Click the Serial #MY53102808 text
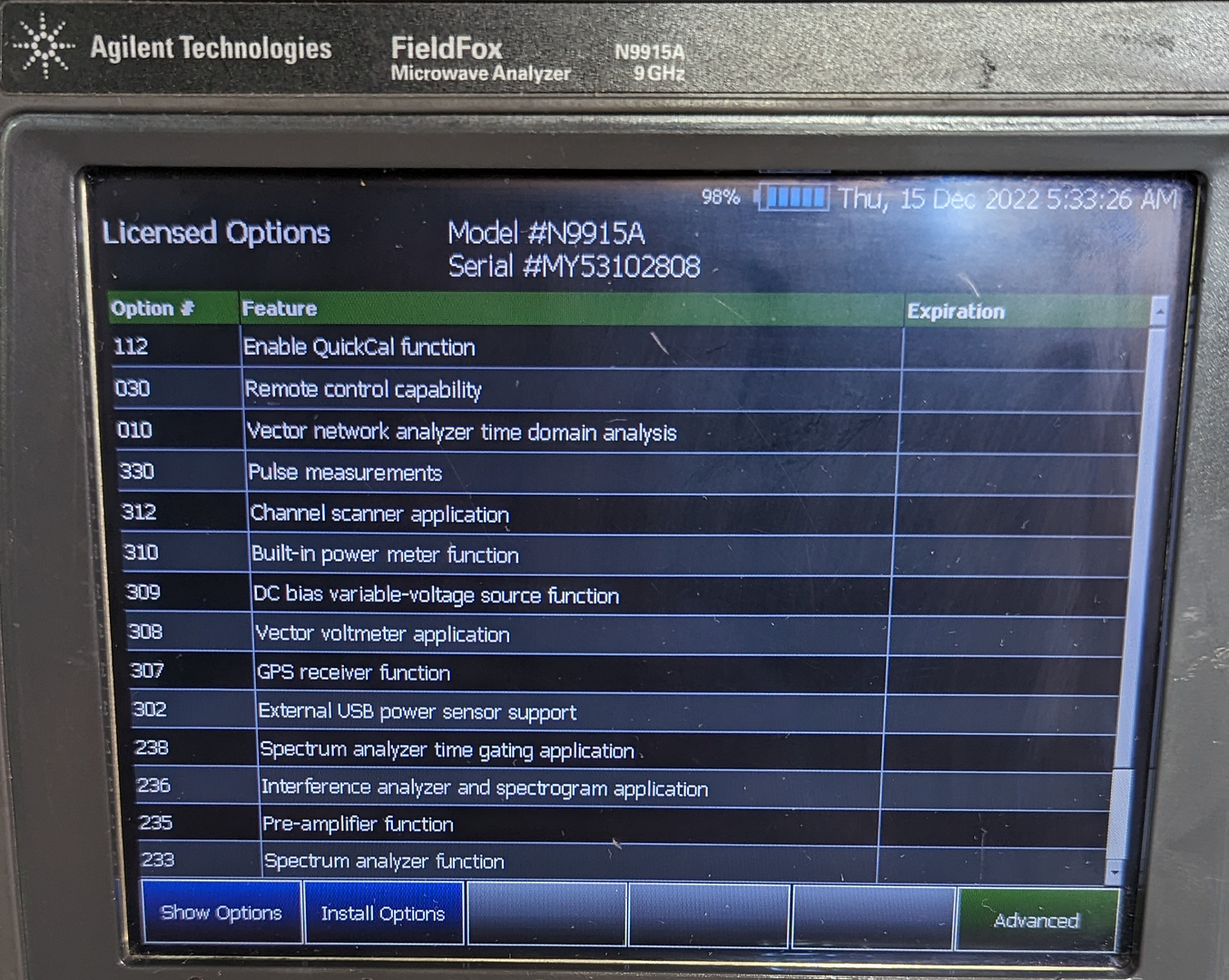This screenshot has width=1229, height=980. [575, 266]
